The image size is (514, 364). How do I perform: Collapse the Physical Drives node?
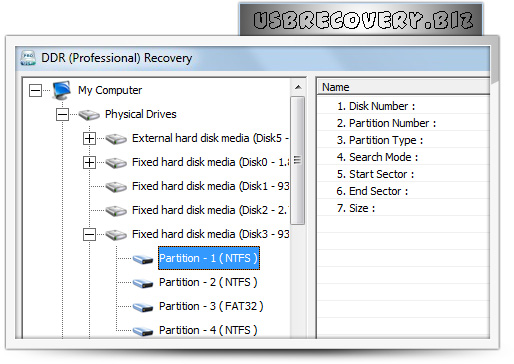pos(62,115)
